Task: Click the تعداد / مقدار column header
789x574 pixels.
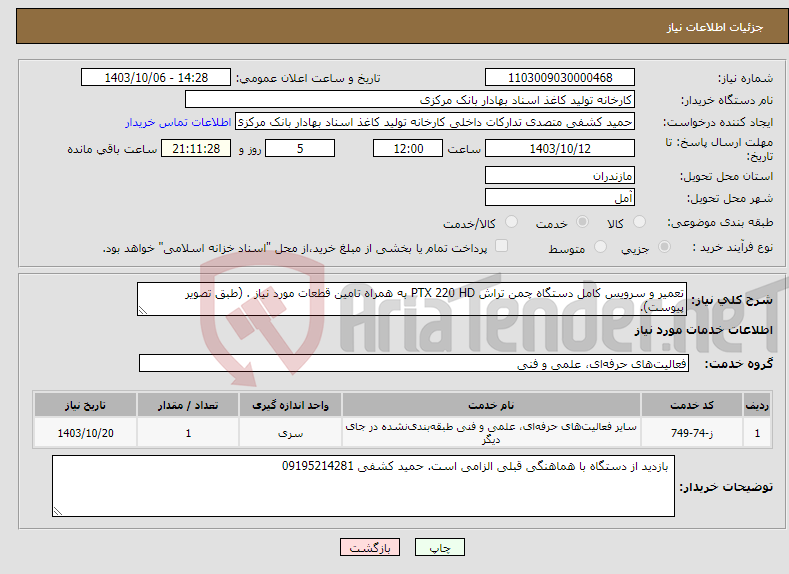Action: pos(188,405)
